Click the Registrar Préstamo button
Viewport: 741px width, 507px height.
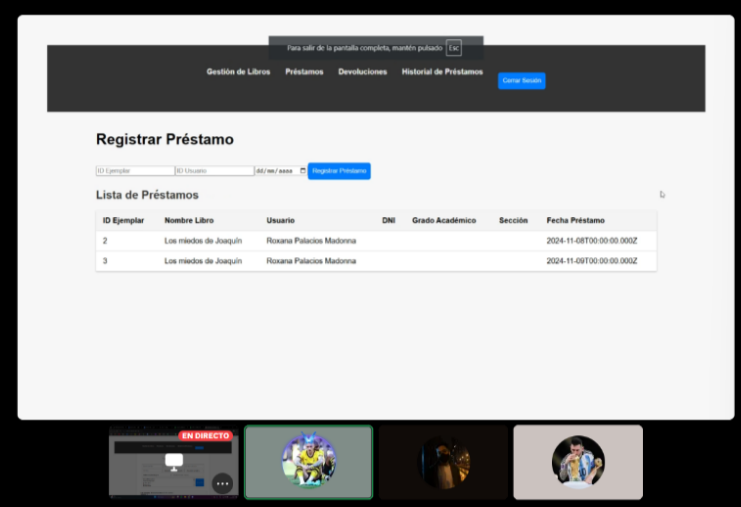point(339,171)
